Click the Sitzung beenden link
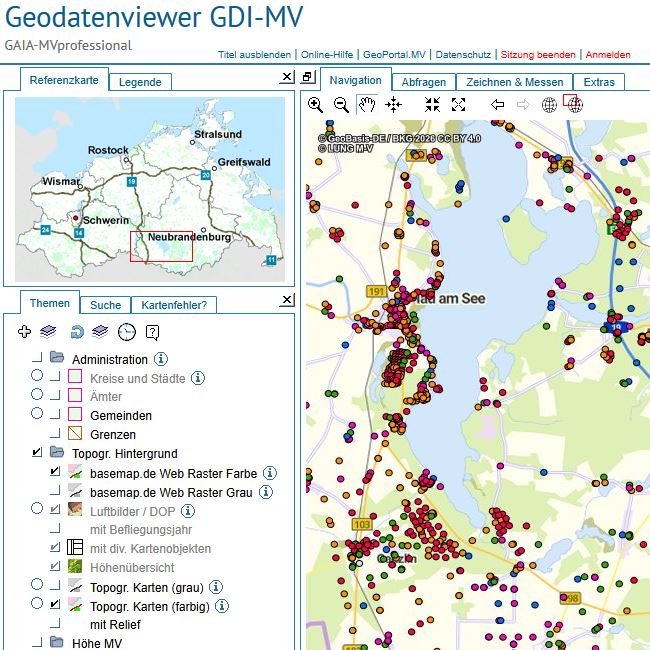Screen dimensions: 650x650 pyautogui.click(x=538, y=55)
